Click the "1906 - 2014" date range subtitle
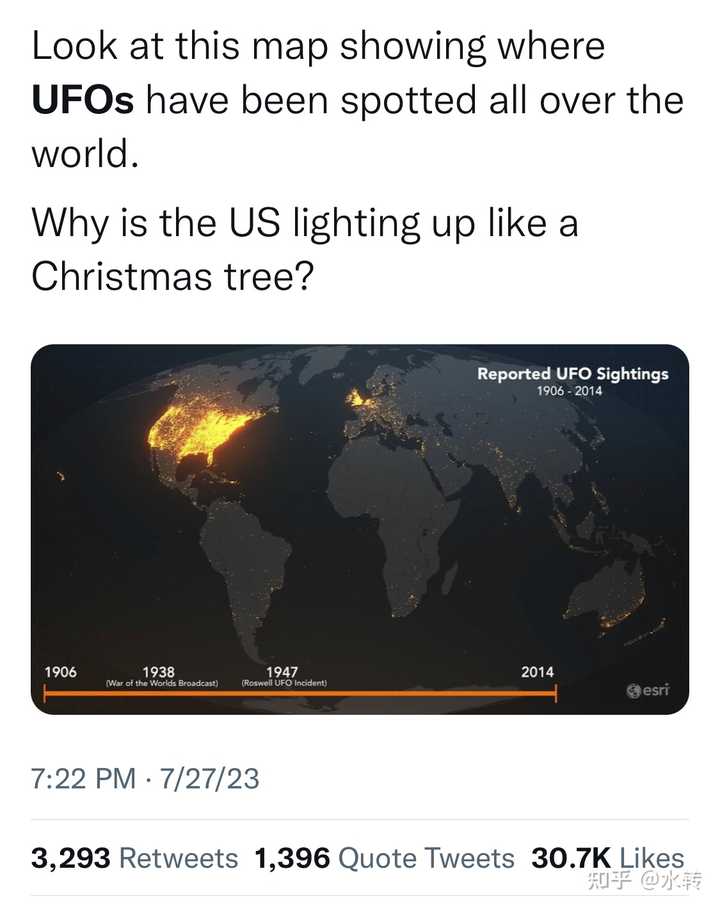Image resolution: width=720 pixels, height=910 pixels. click(x=569, y=391)
